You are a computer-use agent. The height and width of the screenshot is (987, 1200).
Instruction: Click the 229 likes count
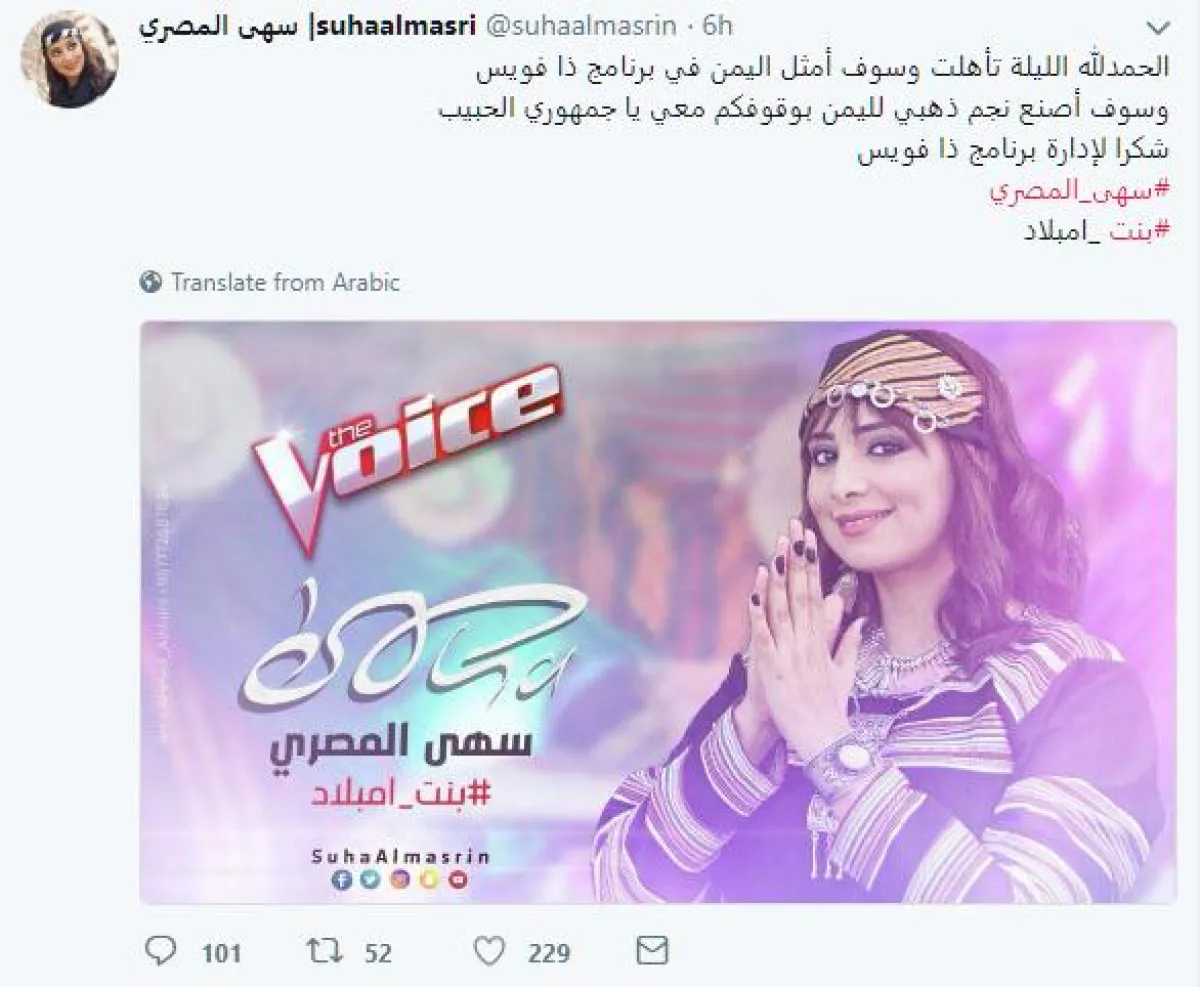[x=549, y=952]
